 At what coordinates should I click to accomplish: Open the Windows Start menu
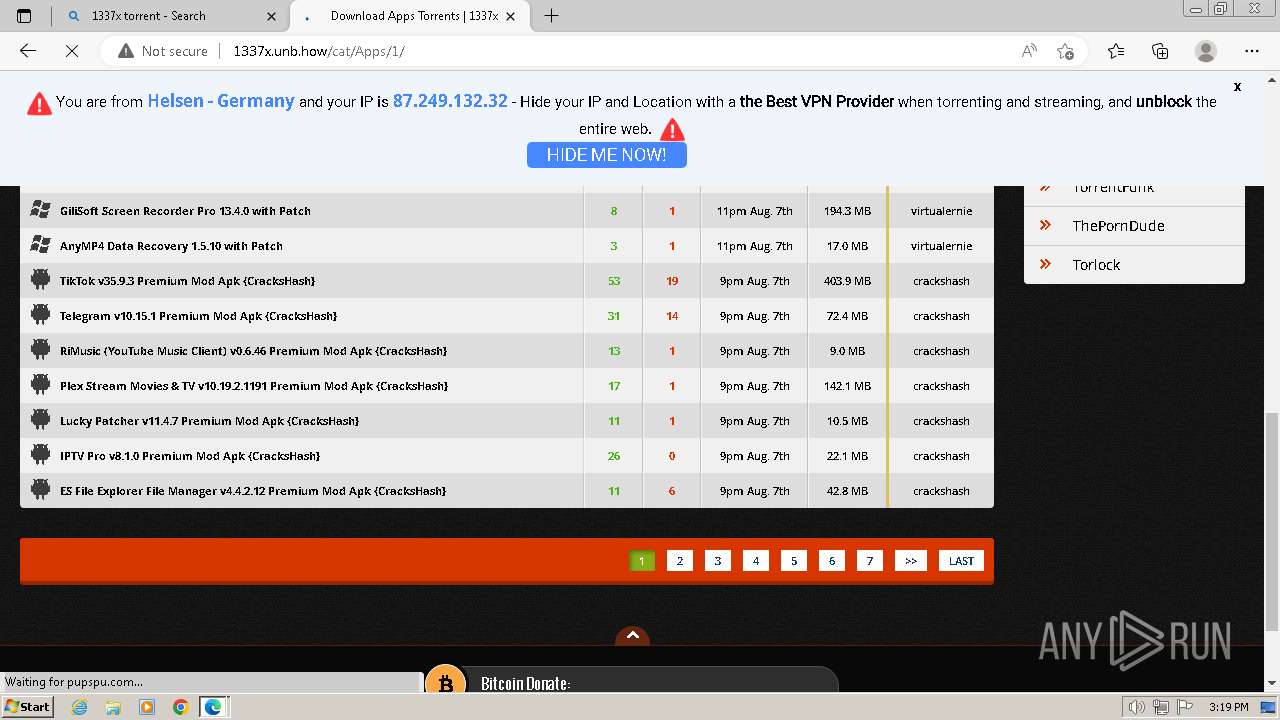click(x=28, y=706)
